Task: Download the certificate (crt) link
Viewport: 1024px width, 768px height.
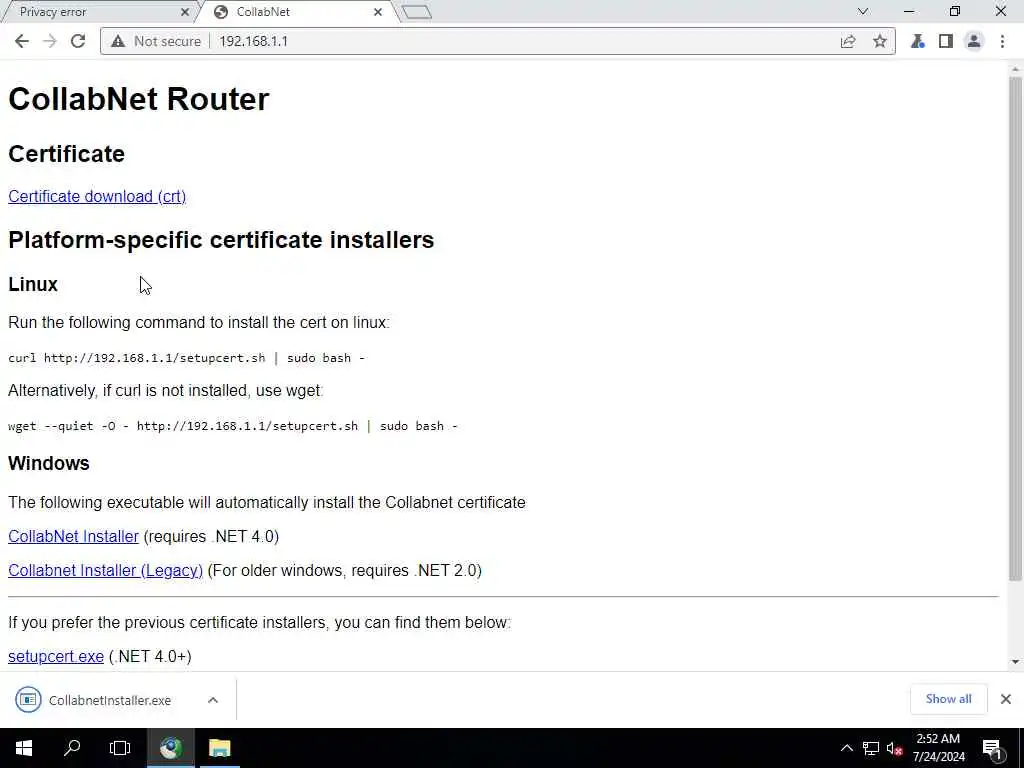Action: click(x=97, y=197)
